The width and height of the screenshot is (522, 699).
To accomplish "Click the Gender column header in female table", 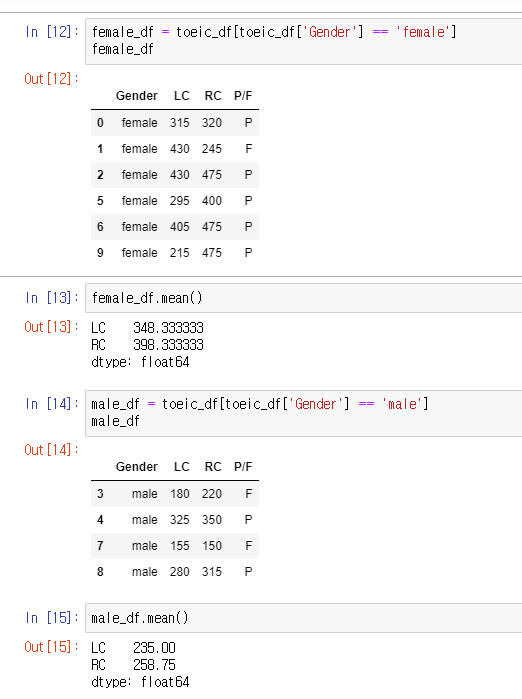I will pos(136,96).
